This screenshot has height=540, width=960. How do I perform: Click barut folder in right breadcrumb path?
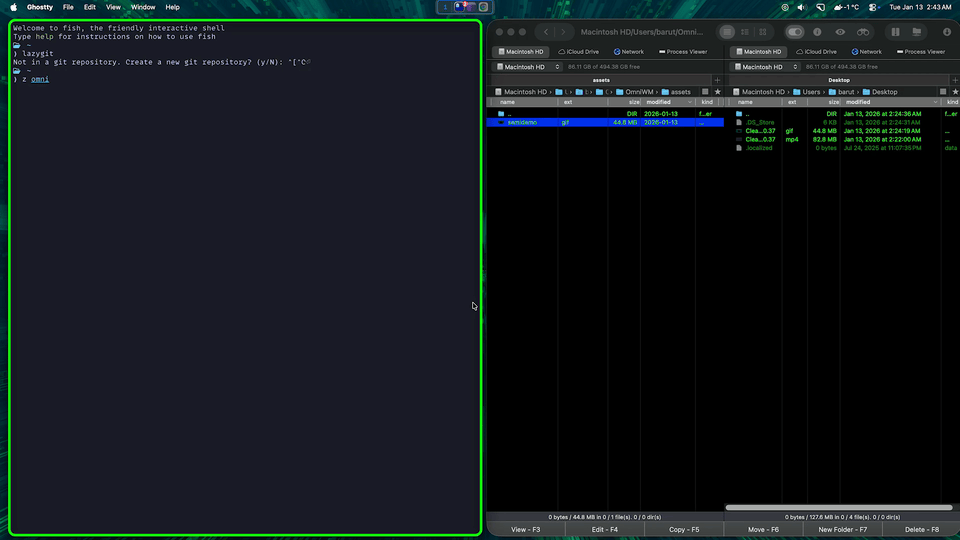click(841, 92)
